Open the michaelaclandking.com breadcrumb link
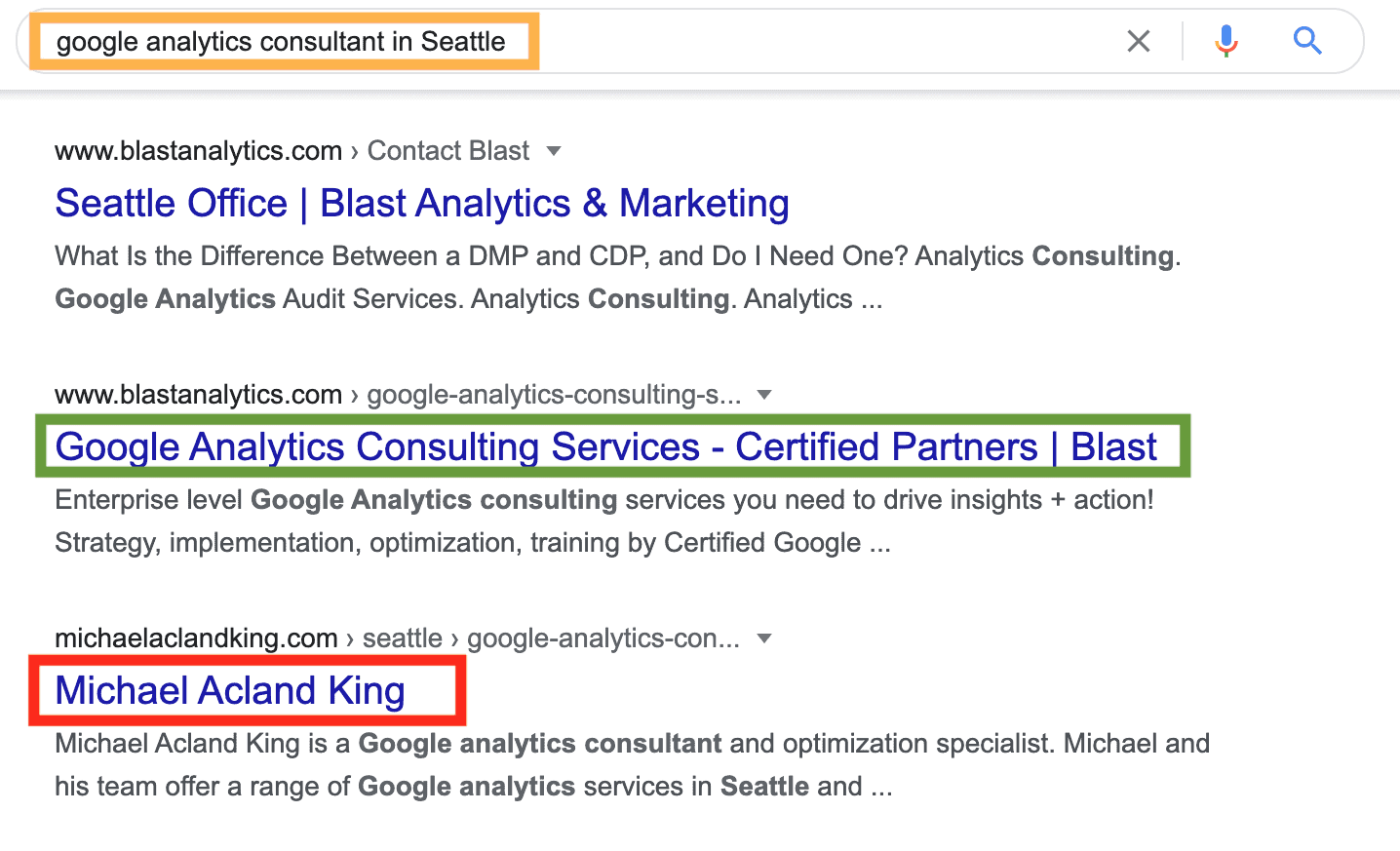The width and height of the screenshot is (1400, 851). (x=196, y=638)
